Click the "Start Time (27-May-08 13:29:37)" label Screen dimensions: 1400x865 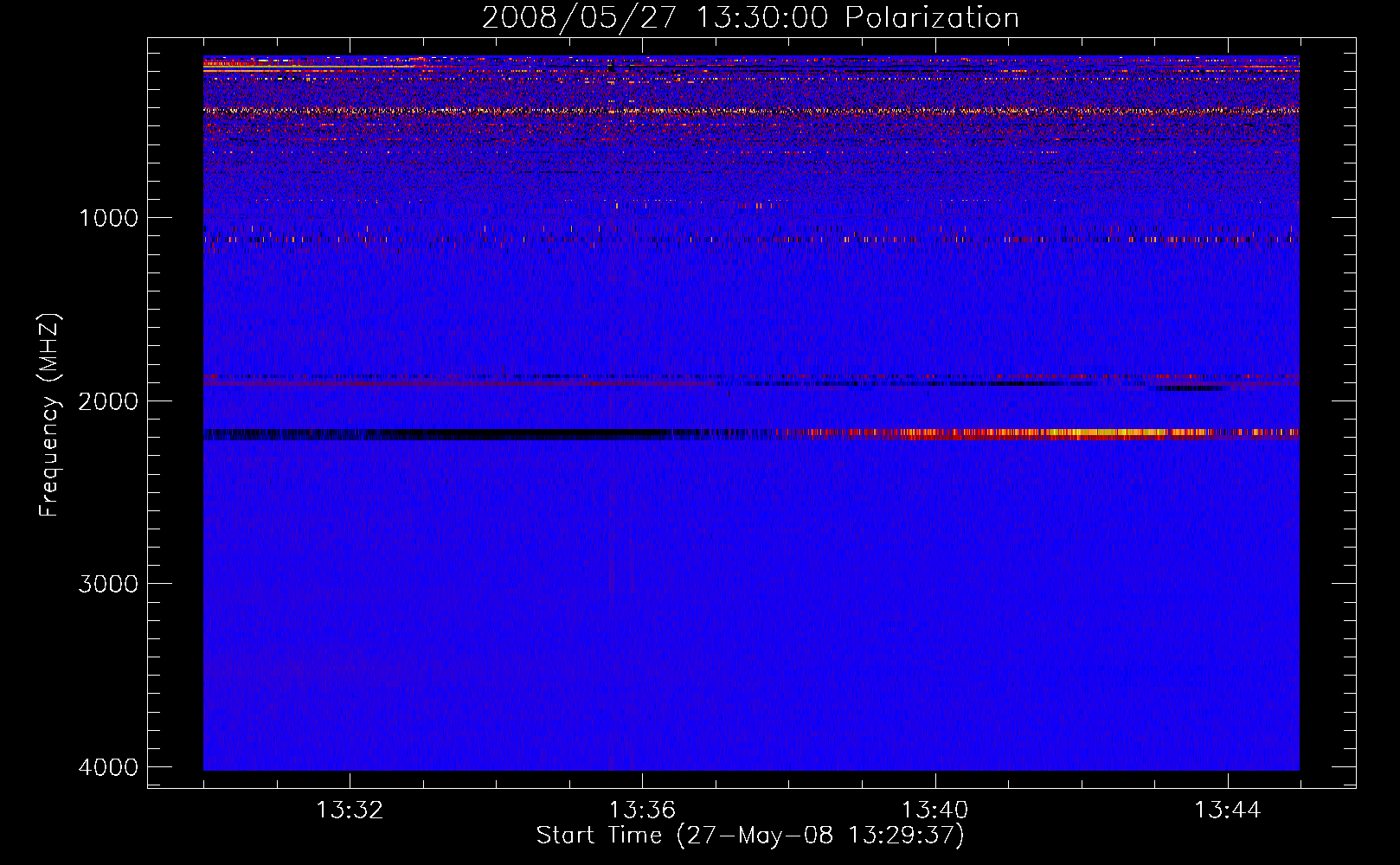[x=750, y=836]
